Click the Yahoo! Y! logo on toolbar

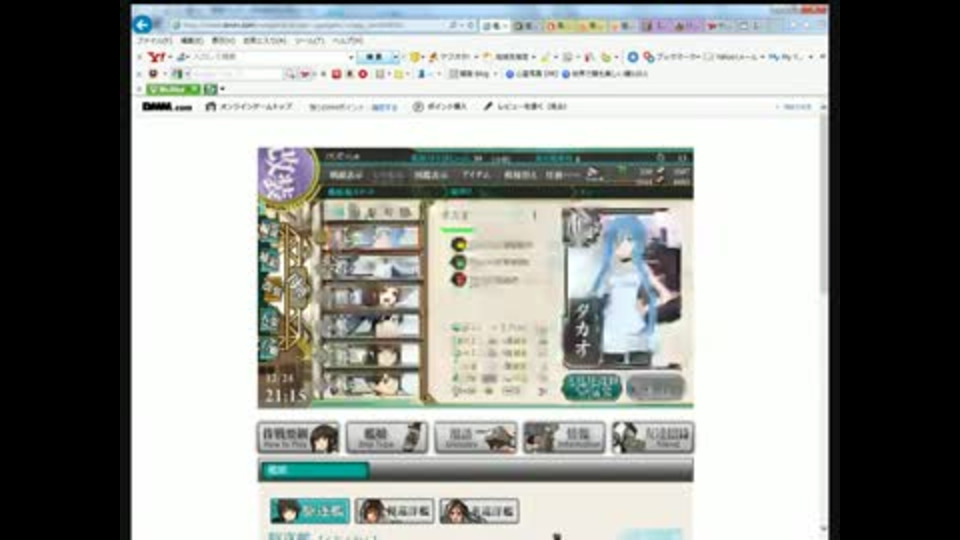pos(157,57)
